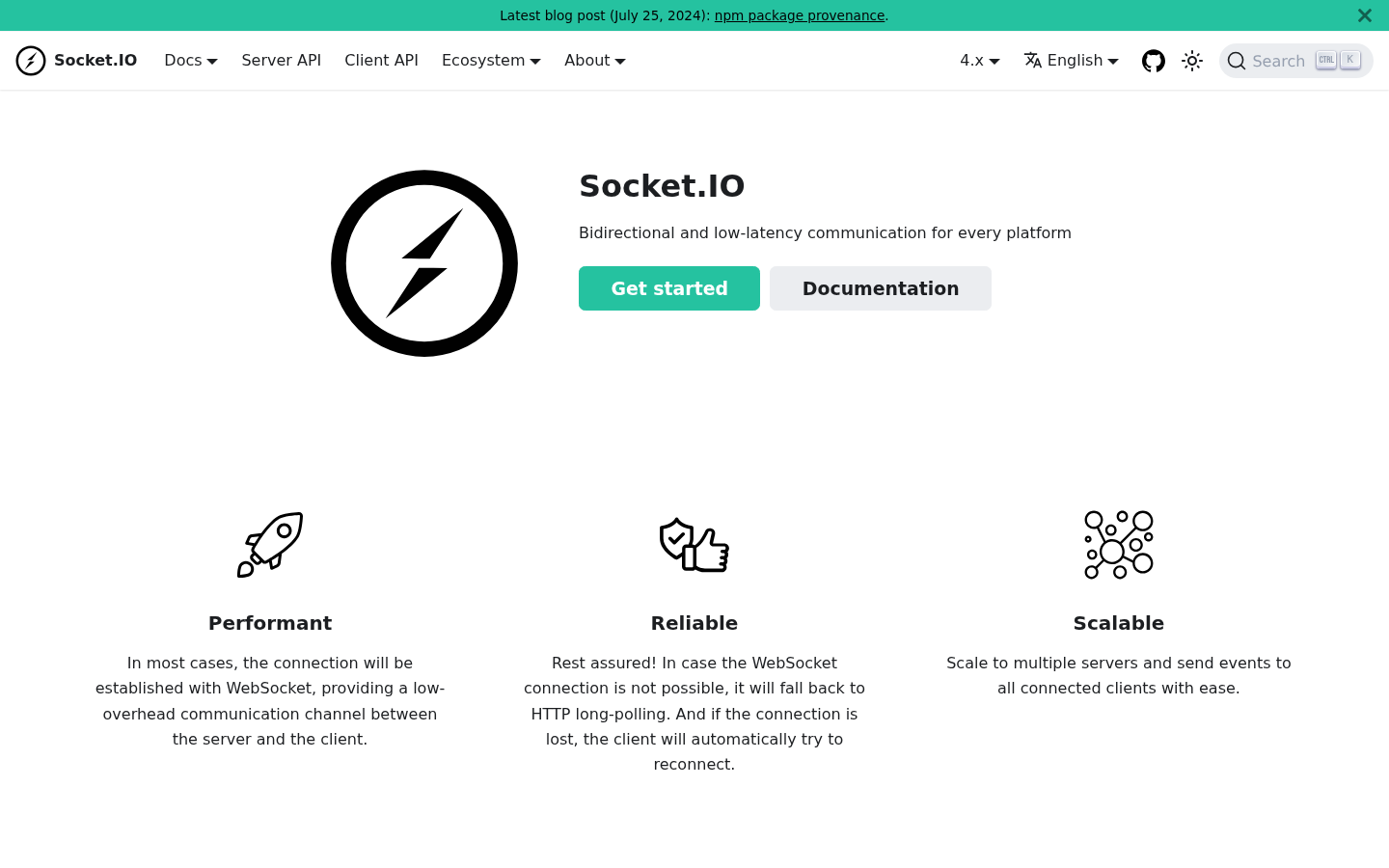Click the Performant rocket icon
The width and height of the screenshot is (1389, 868).
pyautogui.click(x=270, y=545)
